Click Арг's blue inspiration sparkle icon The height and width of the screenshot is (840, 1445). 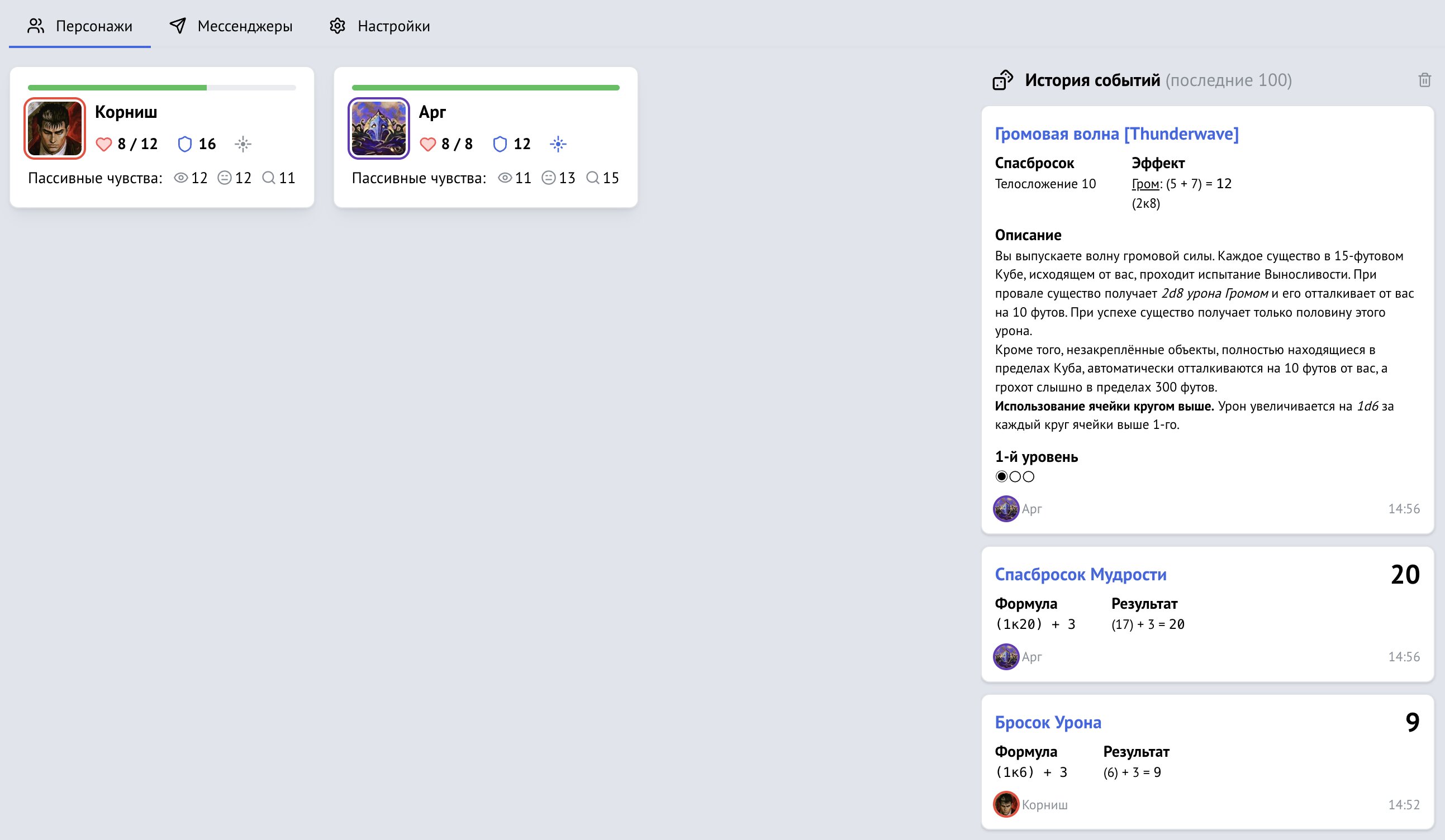[x=558, y=144]
